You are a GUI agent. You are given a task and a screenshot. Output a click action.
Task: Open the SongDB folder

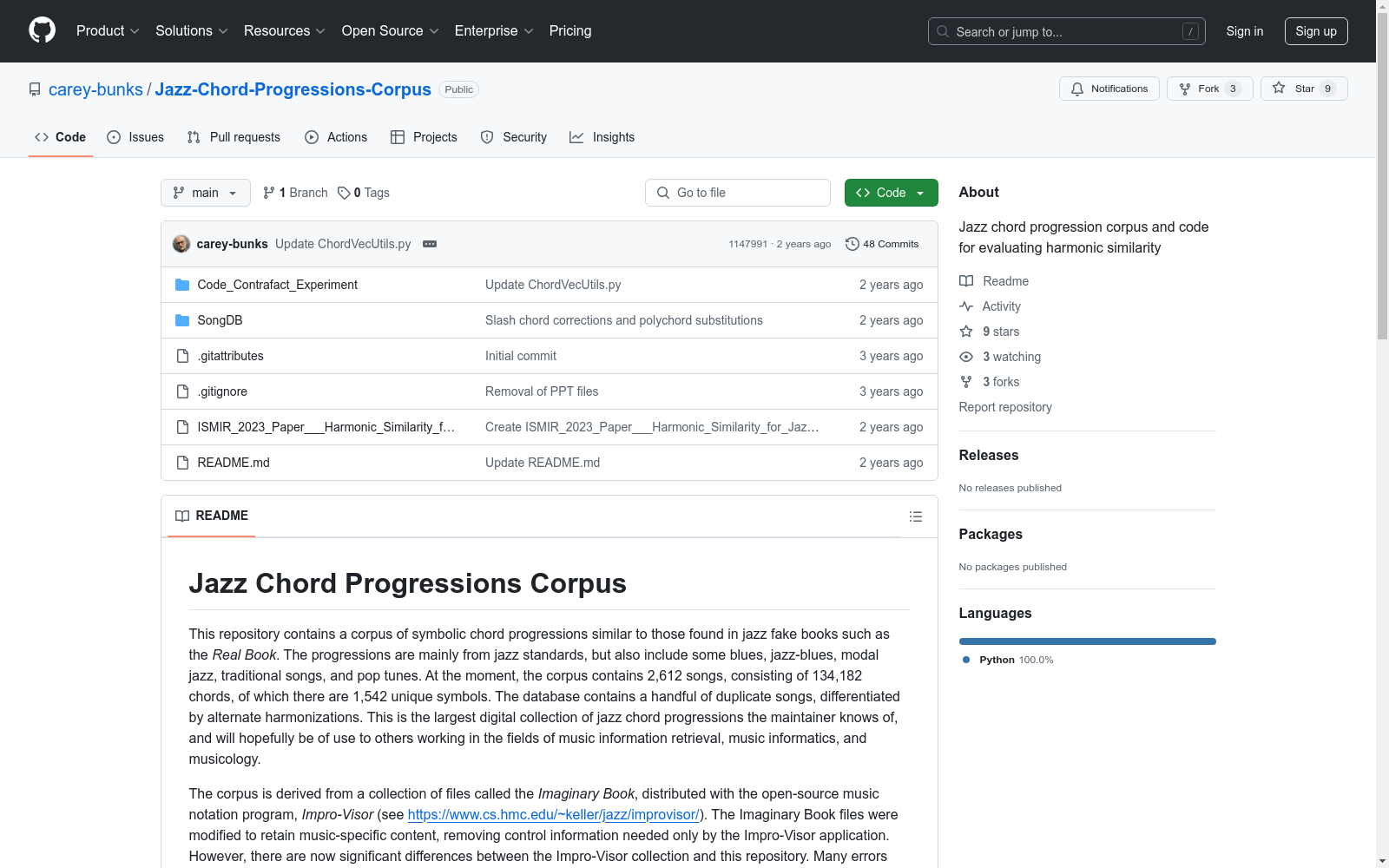pyautogui.click(x=220, y=320)
